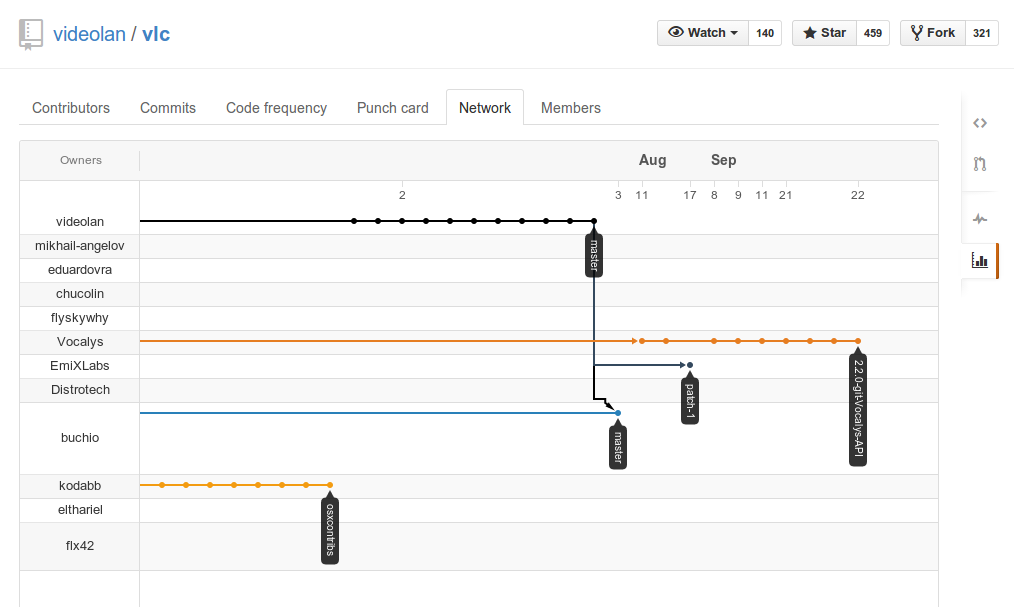Select the Network tab
The image size is (1014, 607).
pos(485,108)
